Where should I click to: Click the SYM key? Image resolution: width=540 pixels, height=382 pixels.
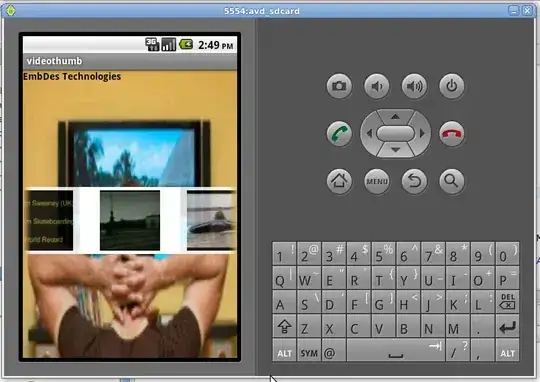[x=309, y=350]
